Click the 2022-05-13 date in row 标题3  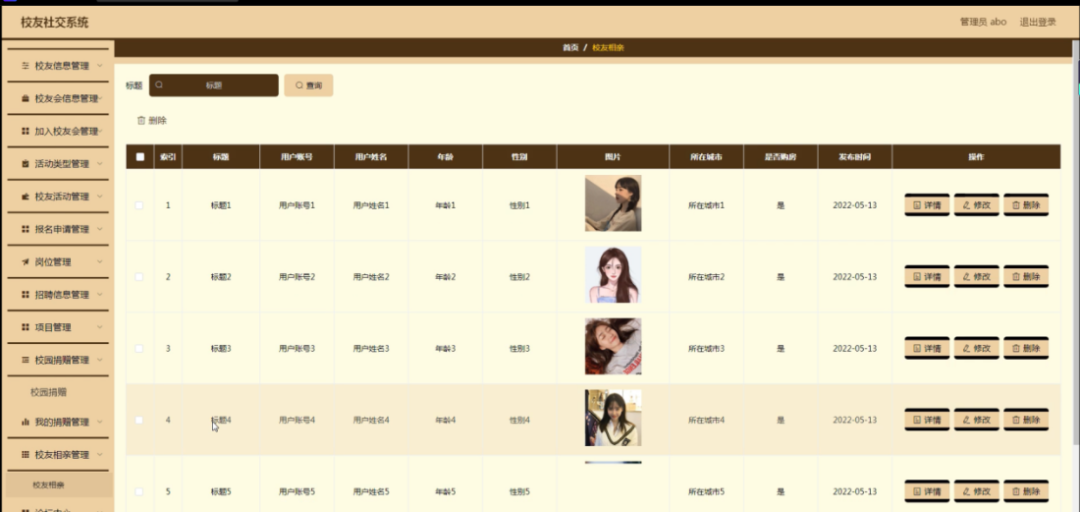click(x=855, y=349)
